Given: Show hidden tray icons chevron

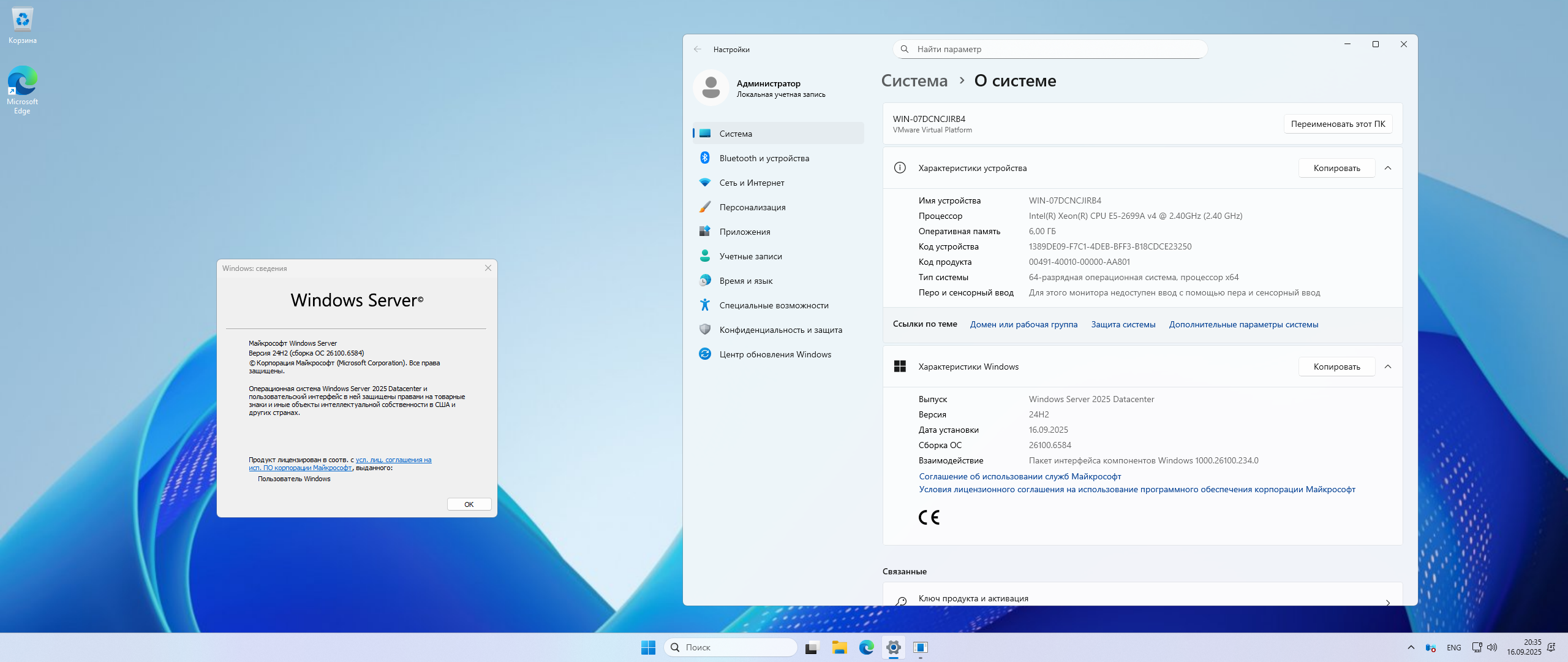Looking at the screenshot, I should pyautogui.click(x=1411, y=647).
